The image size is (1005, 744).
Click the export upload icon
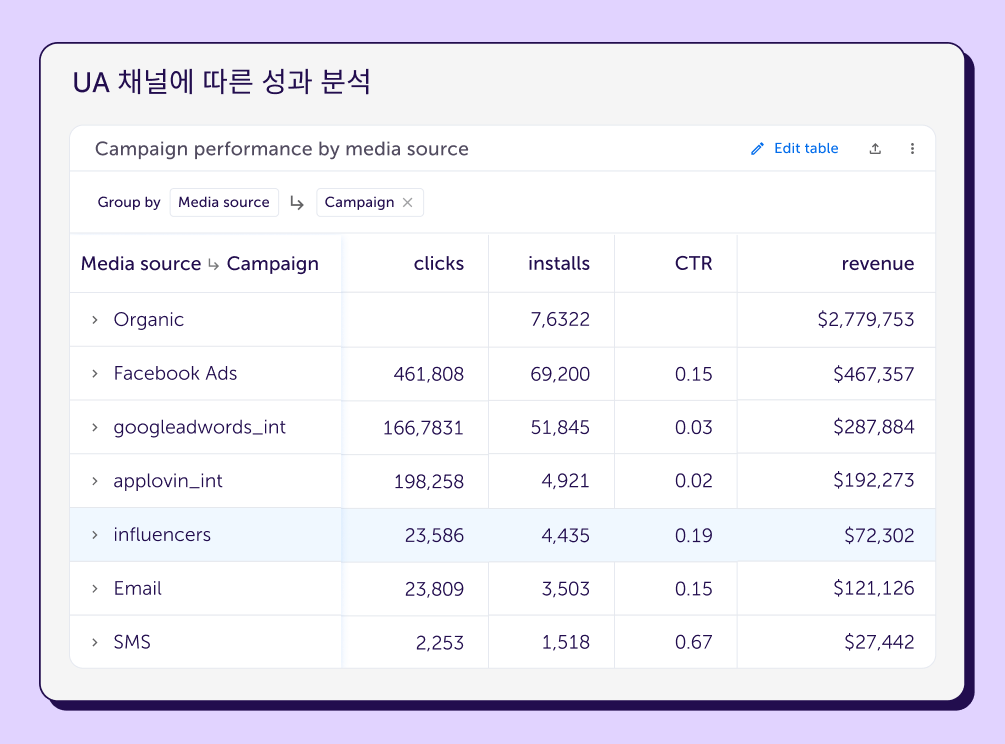click(x=875, y=149)
